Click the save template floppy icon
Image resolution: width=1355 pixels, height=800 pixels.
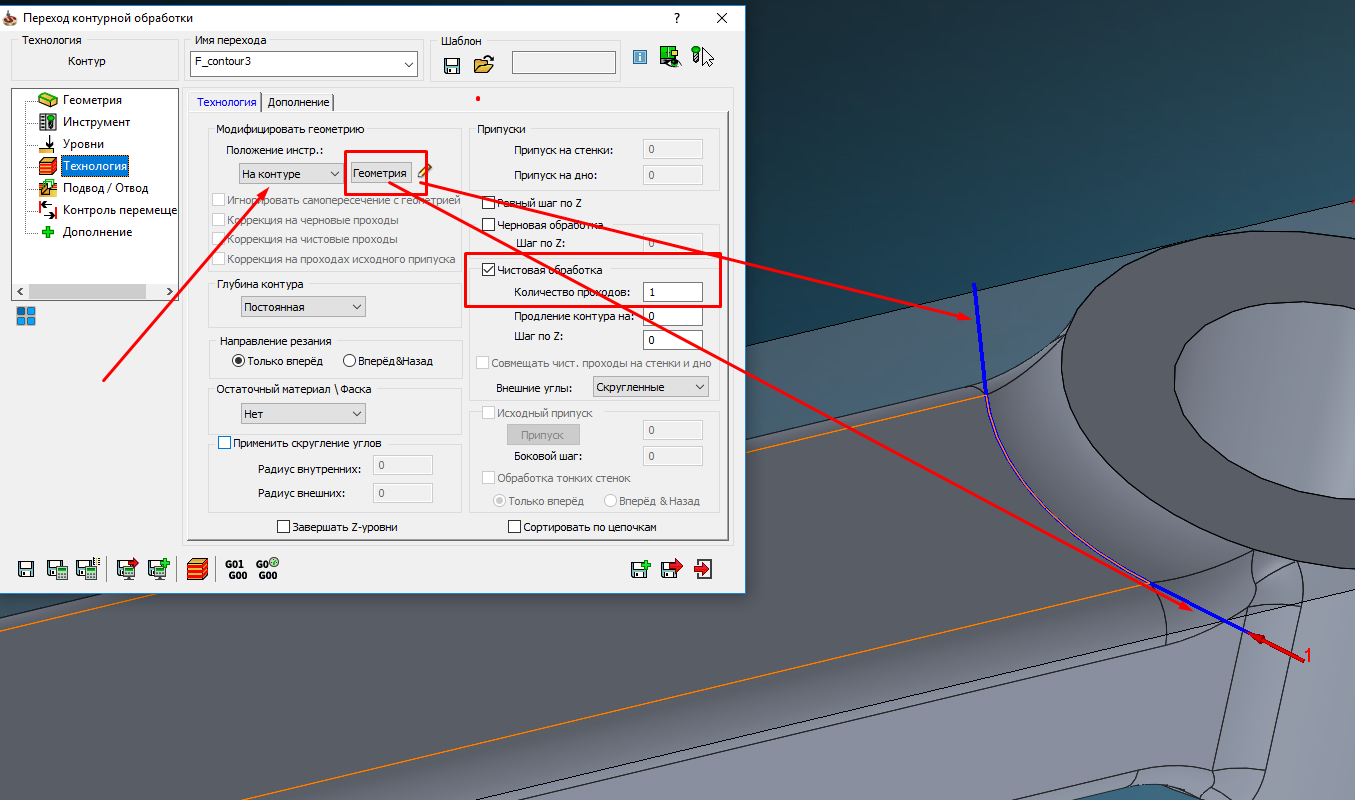coord(452,66)
